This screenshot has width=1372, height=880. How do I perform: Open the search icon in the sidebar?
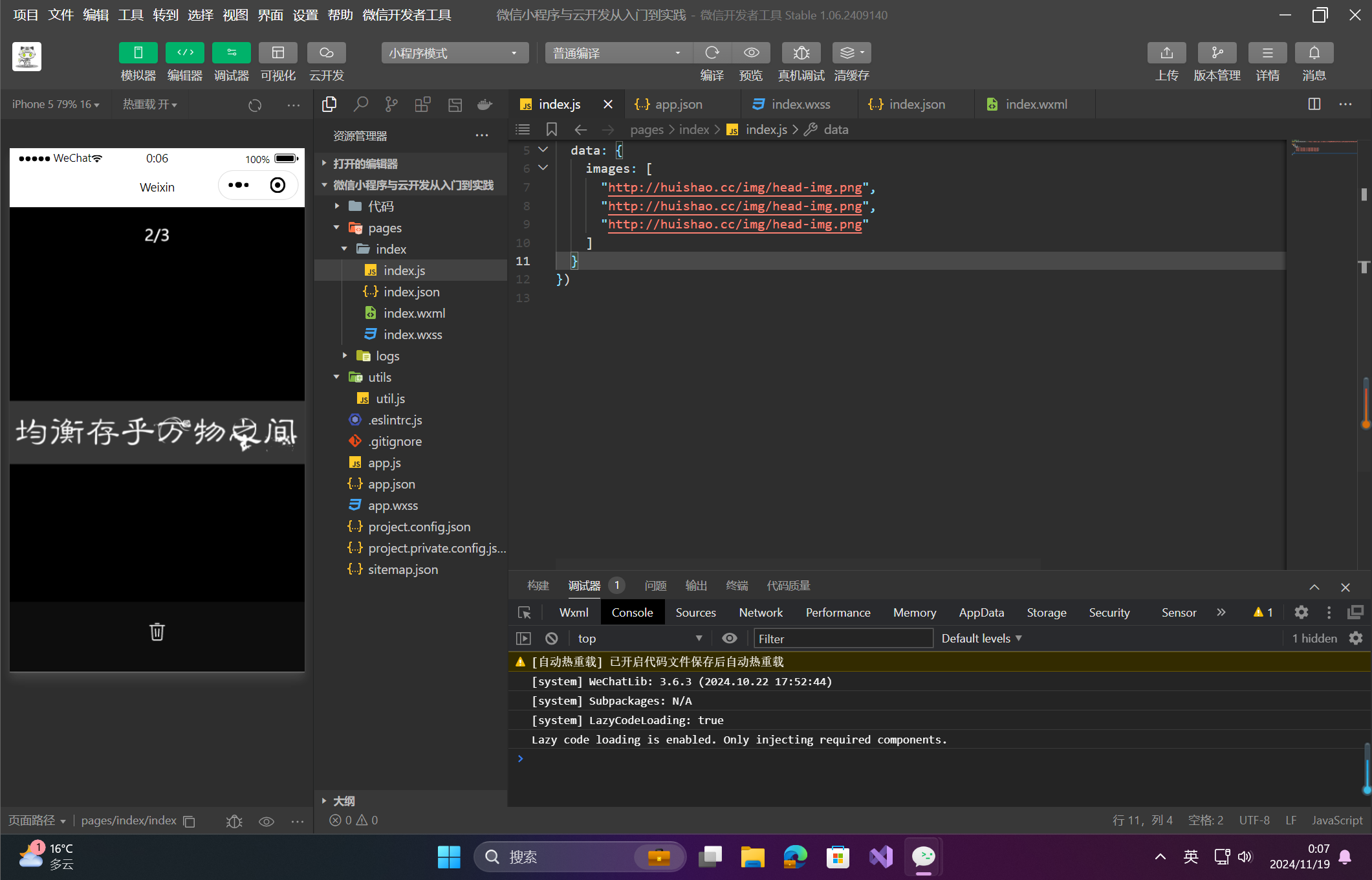pyautogui.click(x=360, y=104)
